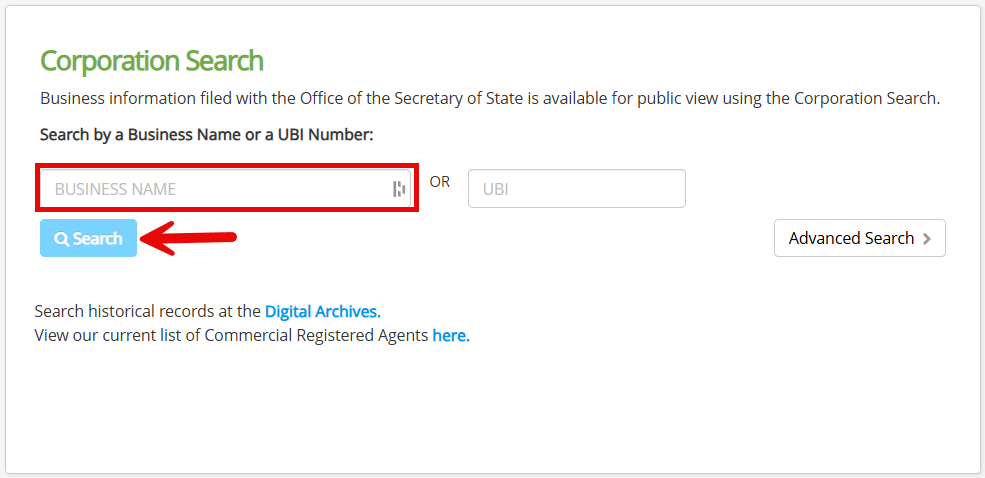Open the Digital Archives link
The width and height of the screenshot is (985, 478).
(x=323, y=312)
